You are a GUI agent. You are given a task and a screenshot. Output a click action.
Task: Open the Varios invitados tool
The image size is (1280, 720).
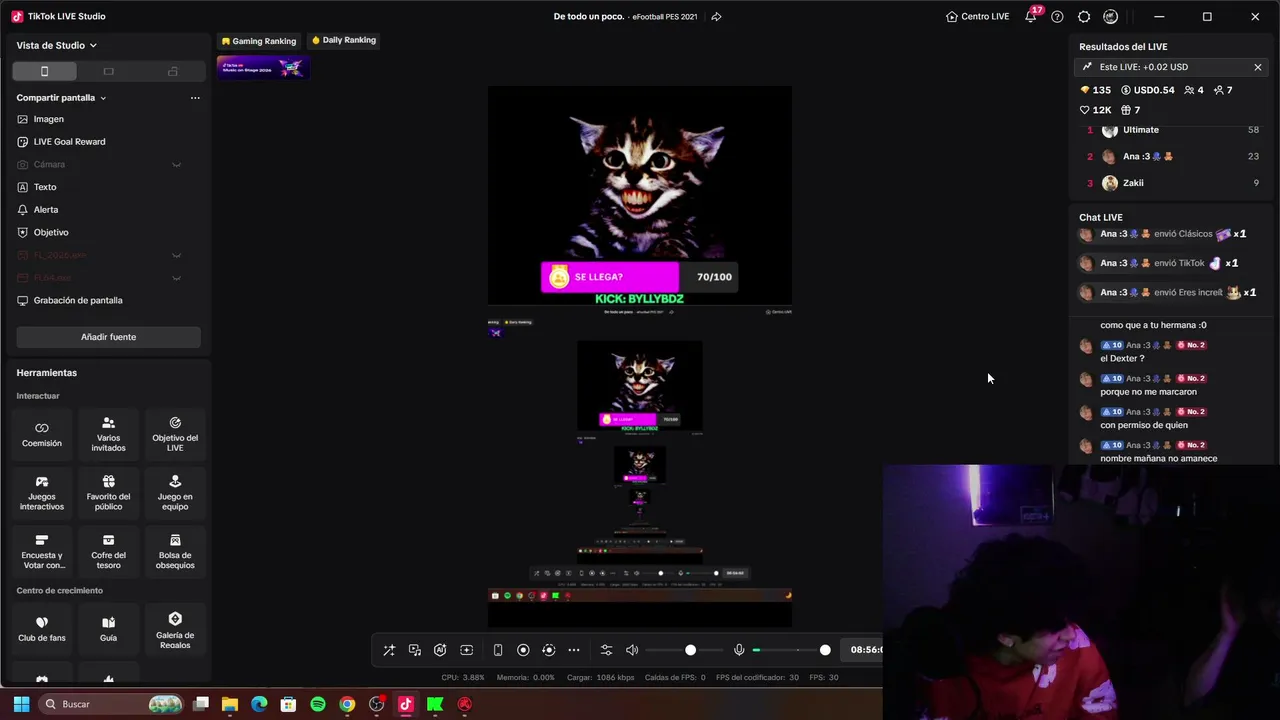108,434
